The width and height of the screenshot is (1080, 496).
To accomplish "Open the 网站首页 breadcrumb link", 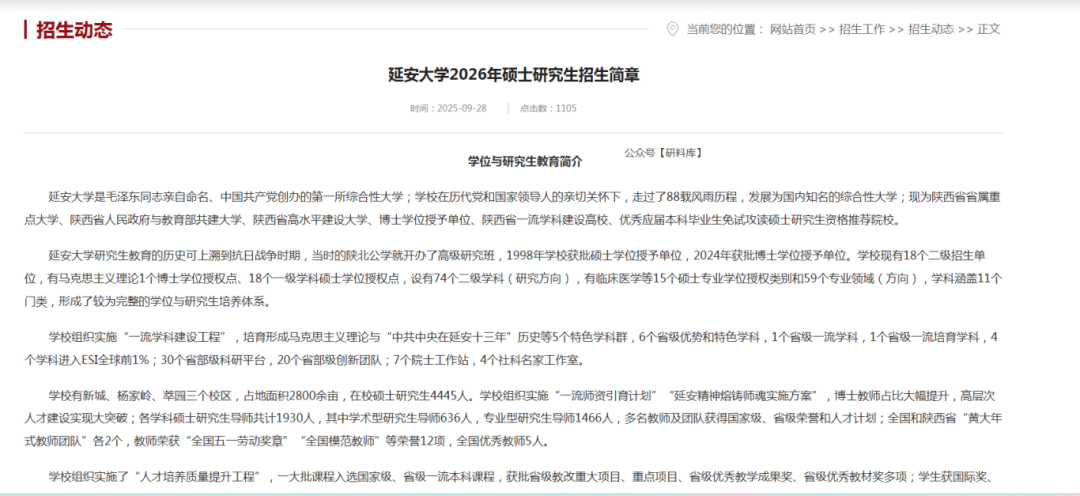I will pyautogui.click(x=792, y=29).
